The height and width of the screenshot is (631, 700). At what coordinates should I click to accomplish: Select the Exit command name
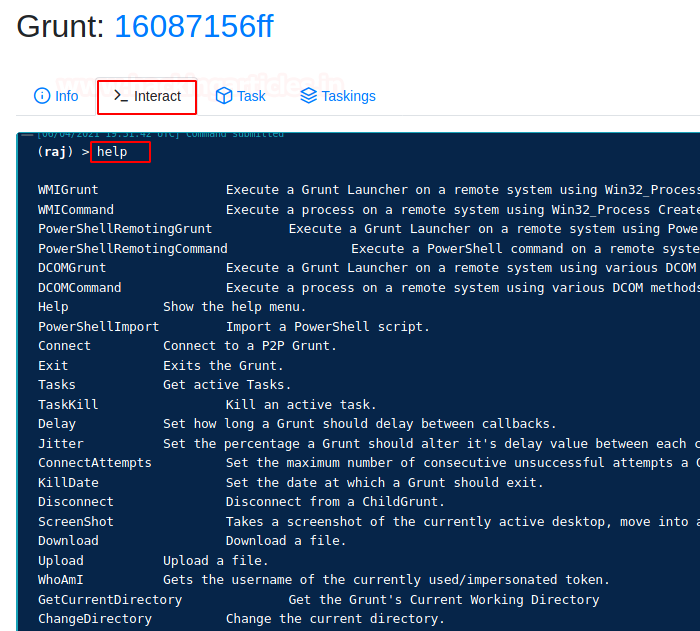(53, 365)
